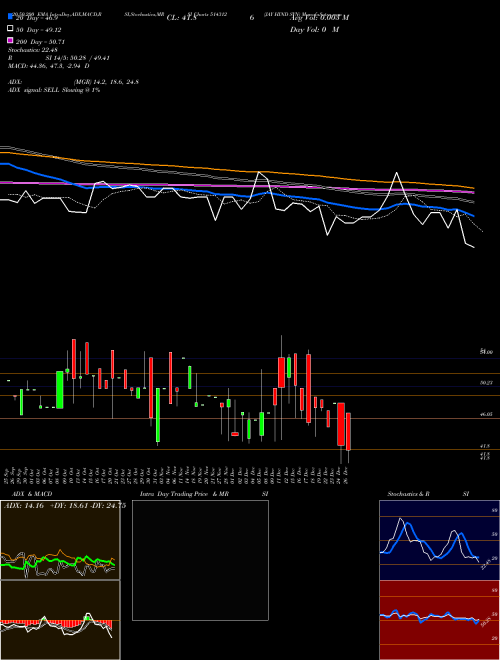The width and height of the screenshot is (500, 660).
Task: Click the RSI 14/5 value line
Action: pyautogui.click(x=59, y=58)
